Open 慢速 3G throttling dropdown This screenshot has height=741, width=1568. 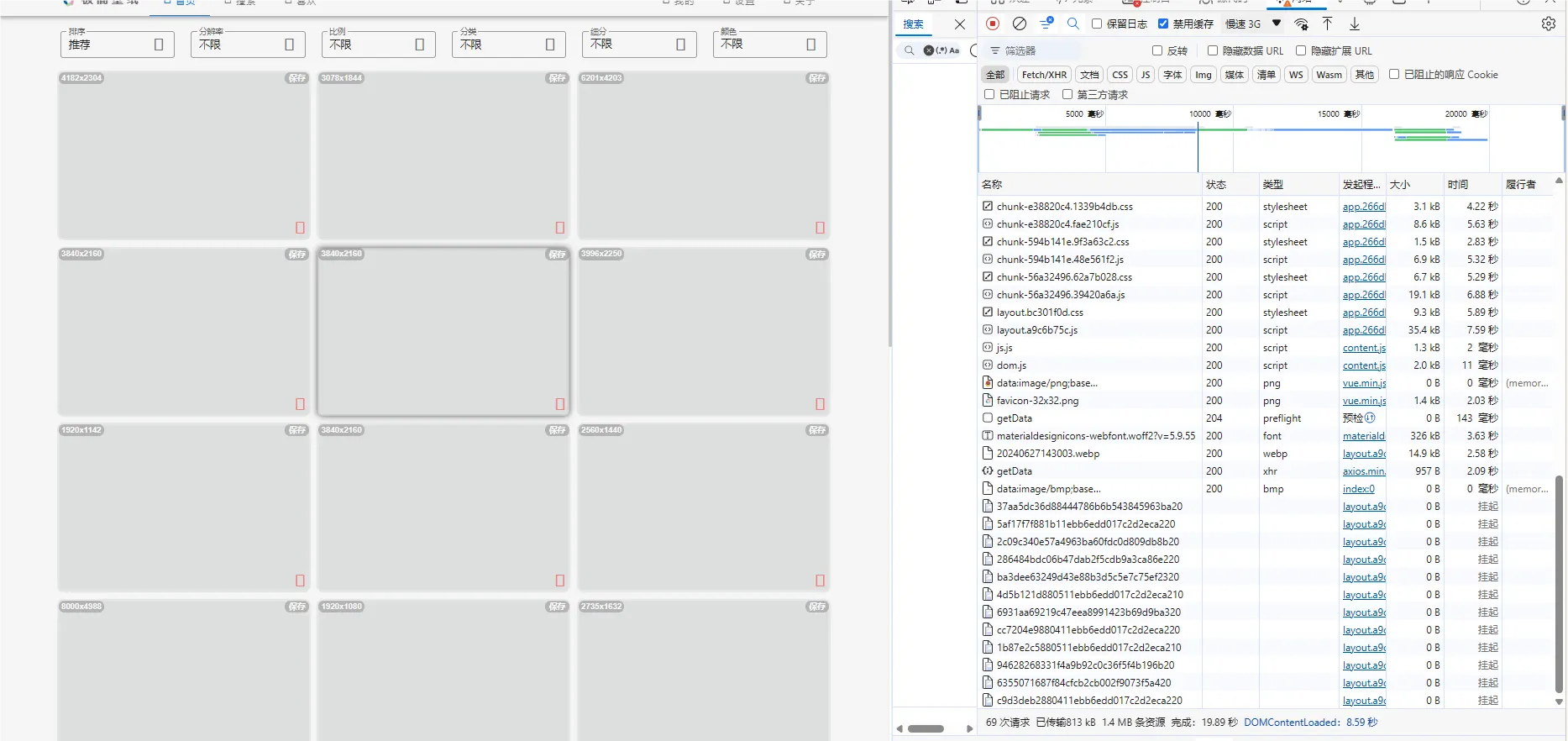(1253, 24)
